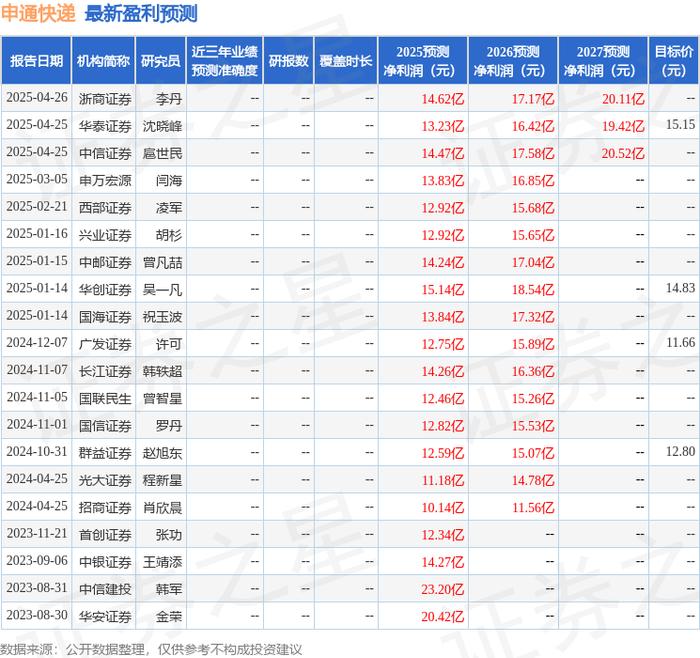The width and height of the screenshot is (700, 658).
Task: Click the 20.11亿 forecast value
Action: (x=623, y=99)
